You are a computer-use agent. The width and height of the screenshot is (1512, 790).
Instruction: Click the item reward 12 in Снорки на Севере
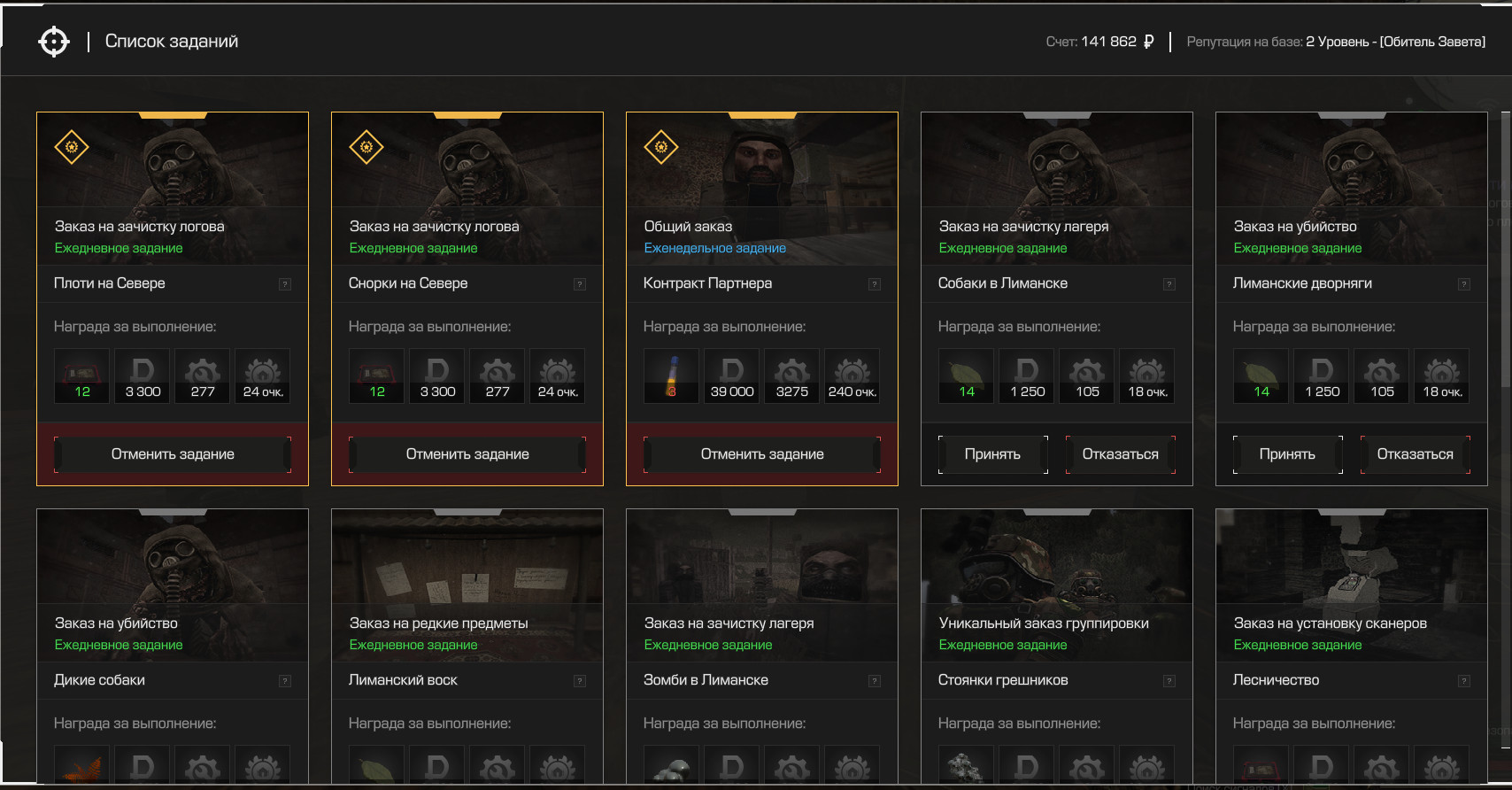pos(377,376)
